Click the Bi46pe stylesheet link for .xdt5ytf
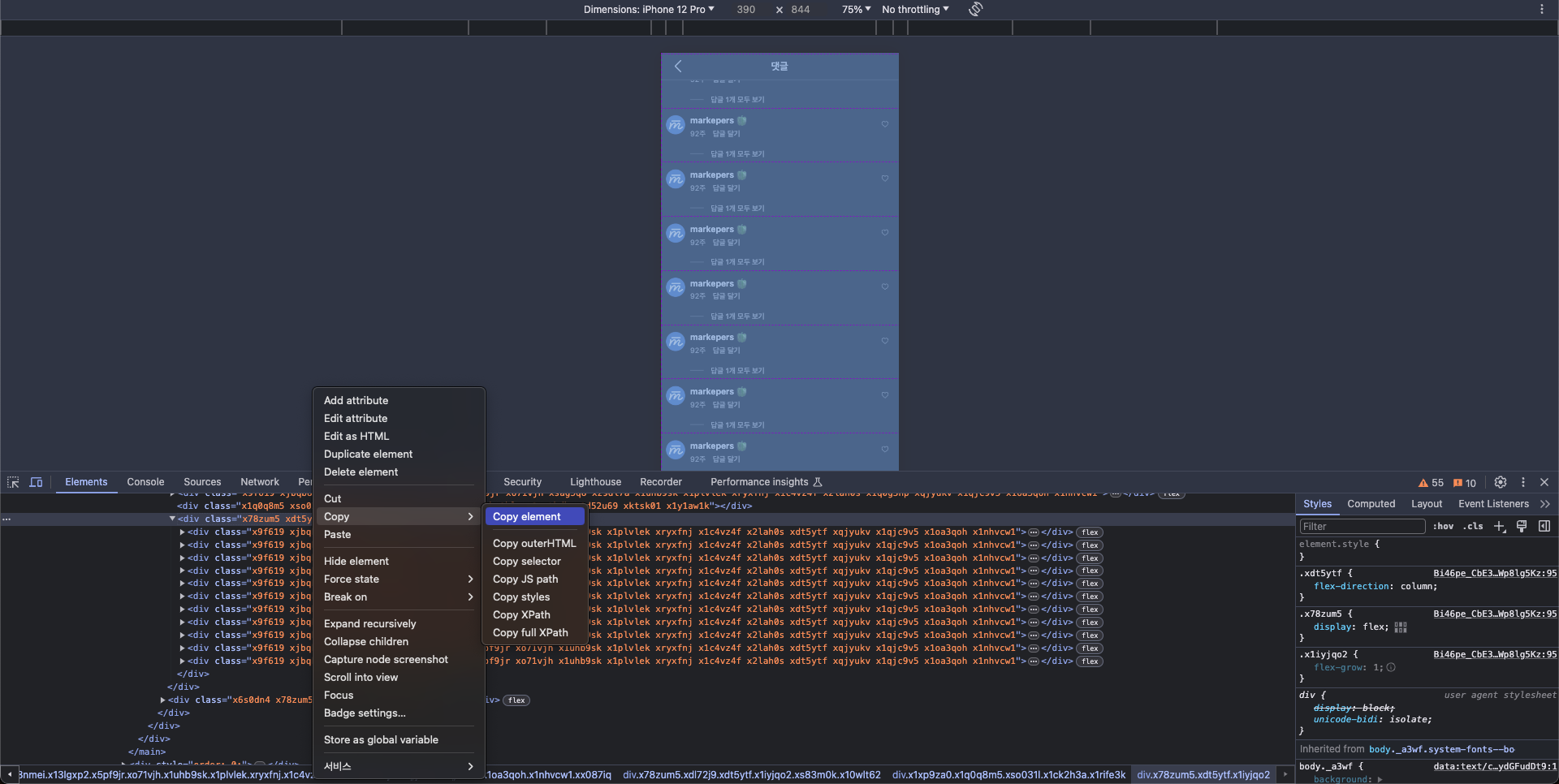The height and width of the screenshot is (784, 1559). tap(1495, 573)
